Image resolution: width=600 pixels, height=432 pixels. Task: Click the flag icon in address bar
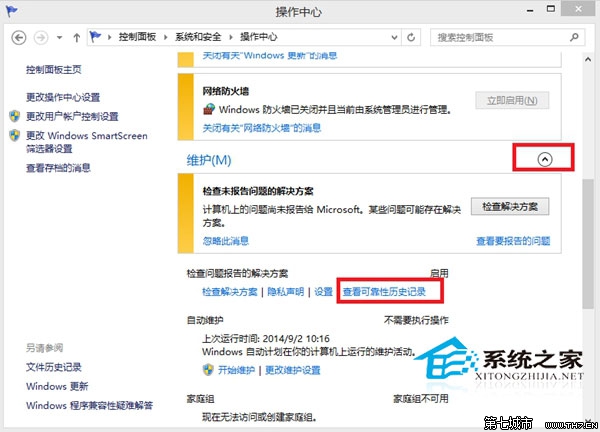coord(95,37)
